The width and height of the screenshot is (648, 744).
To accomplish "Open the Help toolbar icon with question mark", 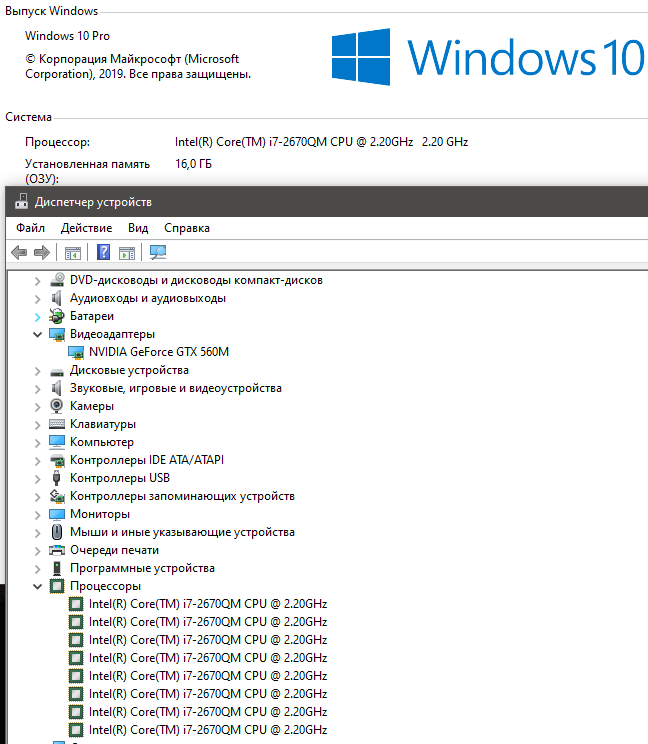I will pos(103,252).
